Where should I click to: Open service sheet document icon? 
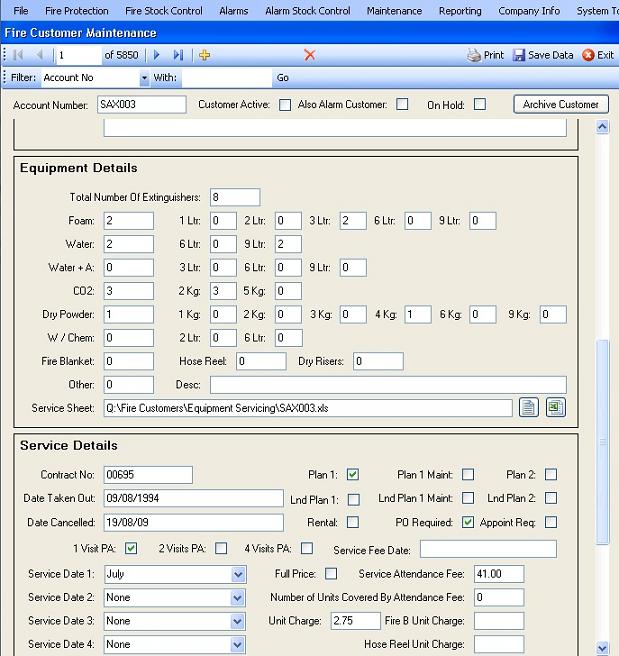pyautogui.click(x=529, y=407)
